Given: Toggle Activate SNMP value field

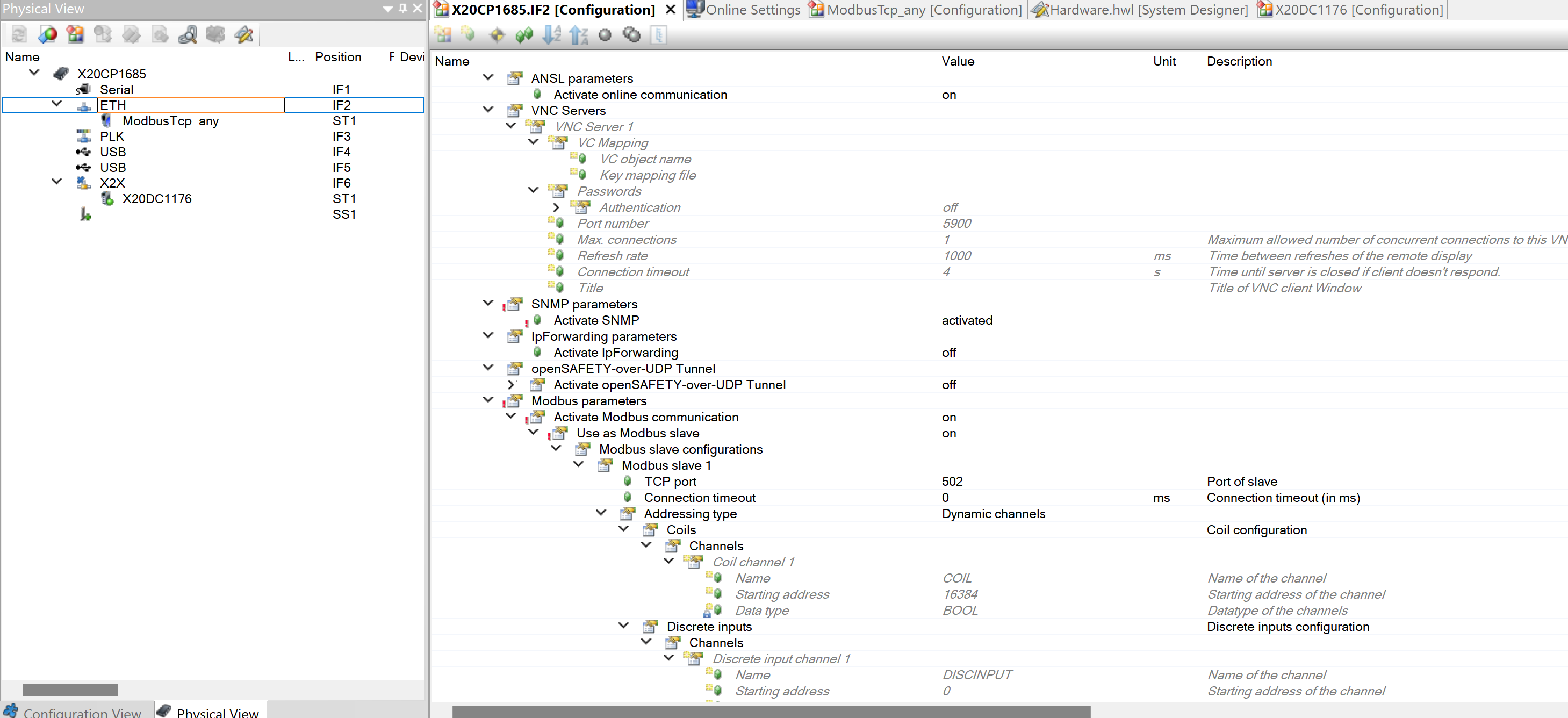Looking at the screenshot, I should coord(967,320).
